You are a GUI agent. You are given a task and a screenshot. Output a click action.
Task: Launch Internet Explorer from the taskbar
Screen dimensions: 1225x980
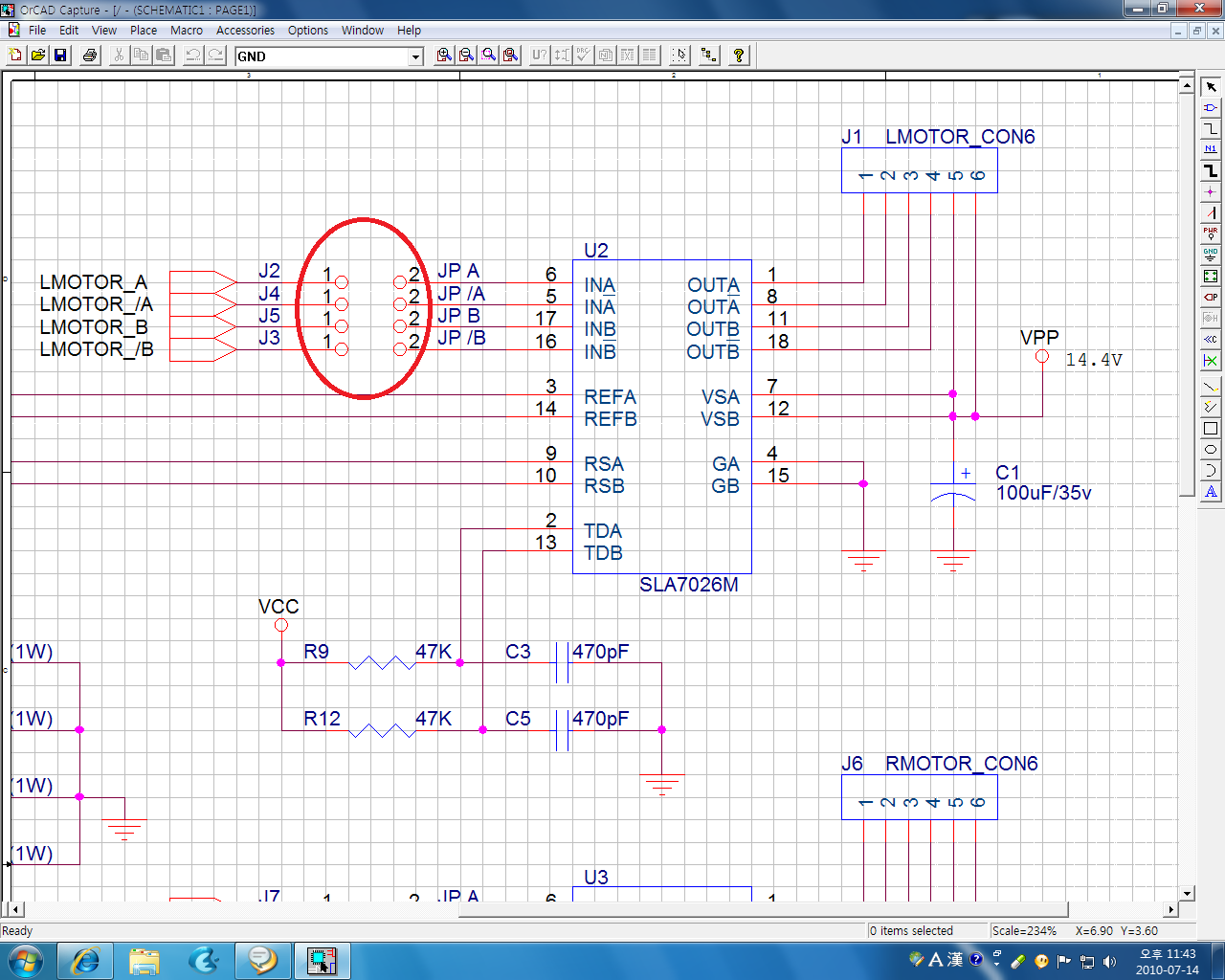(x=85, y=960)
